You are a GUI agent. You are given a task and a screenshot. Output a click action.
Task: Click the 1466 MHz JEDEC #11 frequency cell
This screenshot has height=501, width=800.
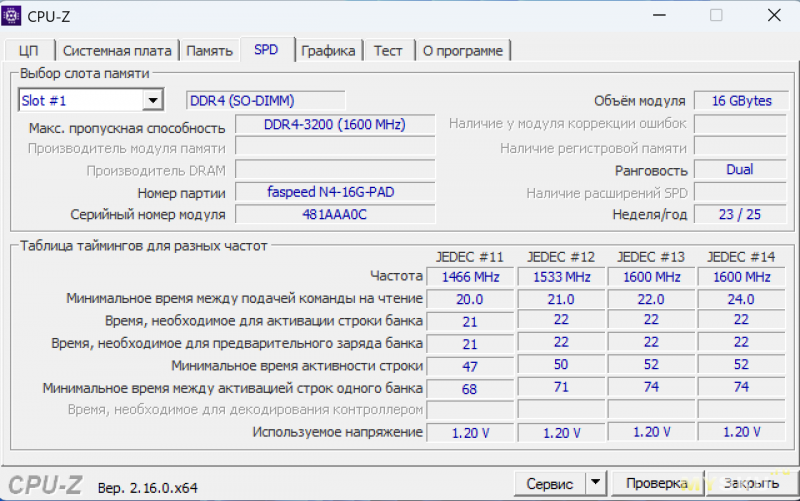(469, 277)
